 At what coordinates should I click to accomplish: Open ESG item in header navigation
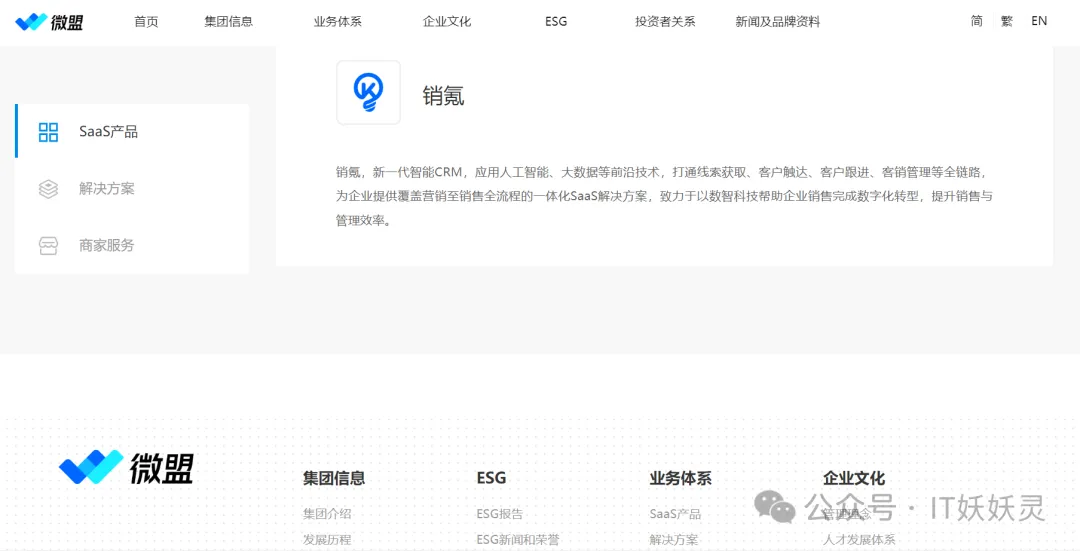pyautogui.click(x=556, y=21)
